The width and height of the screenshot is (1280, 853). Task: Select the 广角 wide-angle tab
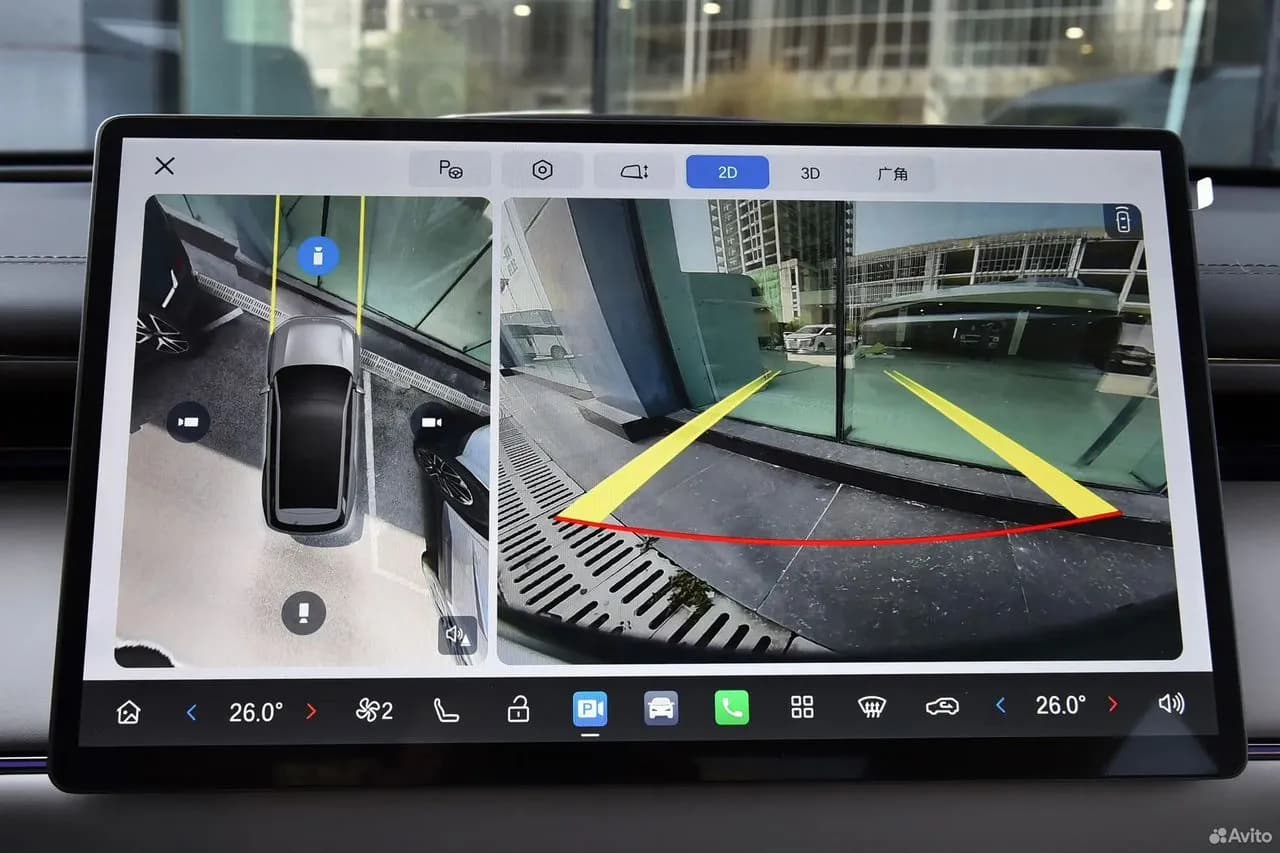click(892, 174)
